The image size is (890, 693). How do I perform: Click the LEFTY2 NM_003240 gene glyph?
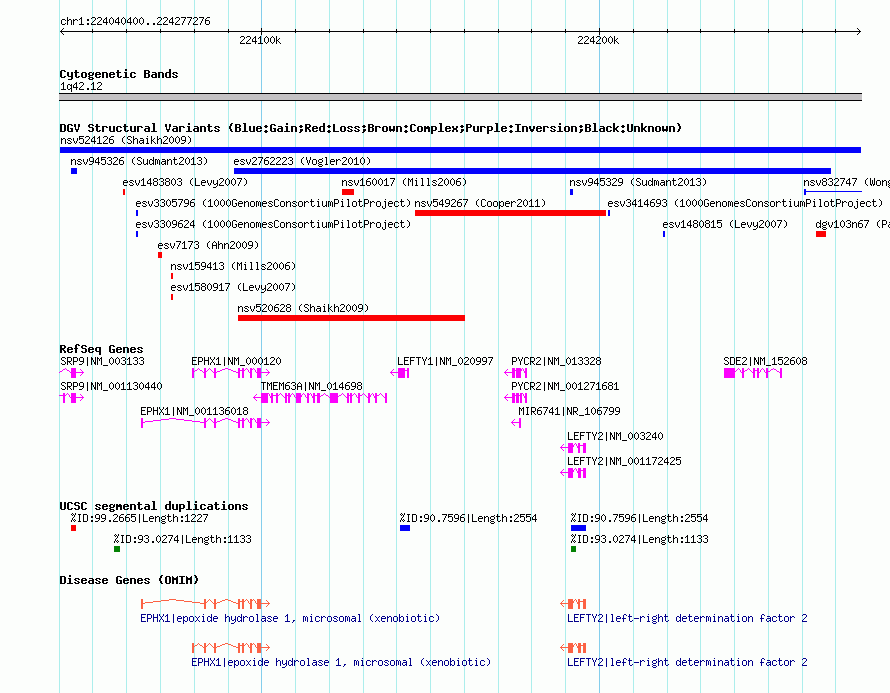pyautogui.click(x=573, y=448)
